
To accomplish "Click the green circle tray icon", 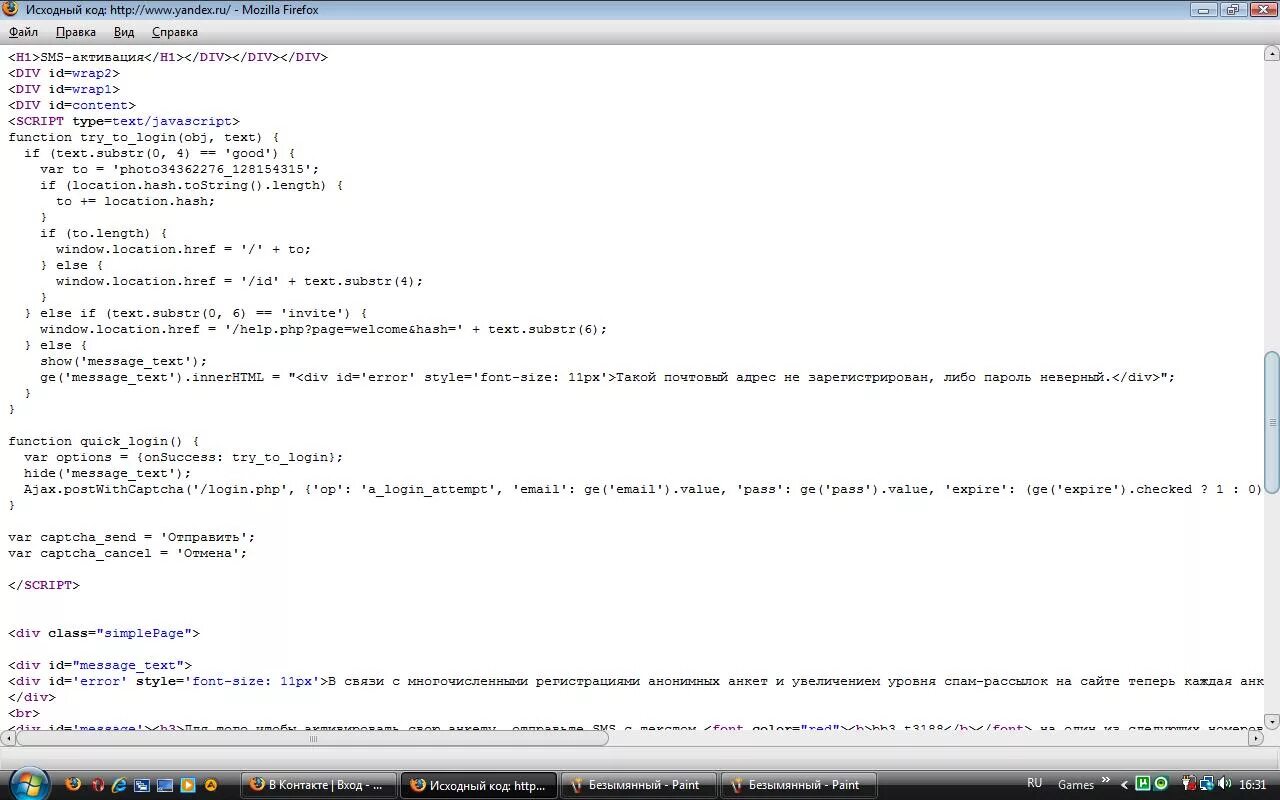I will (1160, 785).
